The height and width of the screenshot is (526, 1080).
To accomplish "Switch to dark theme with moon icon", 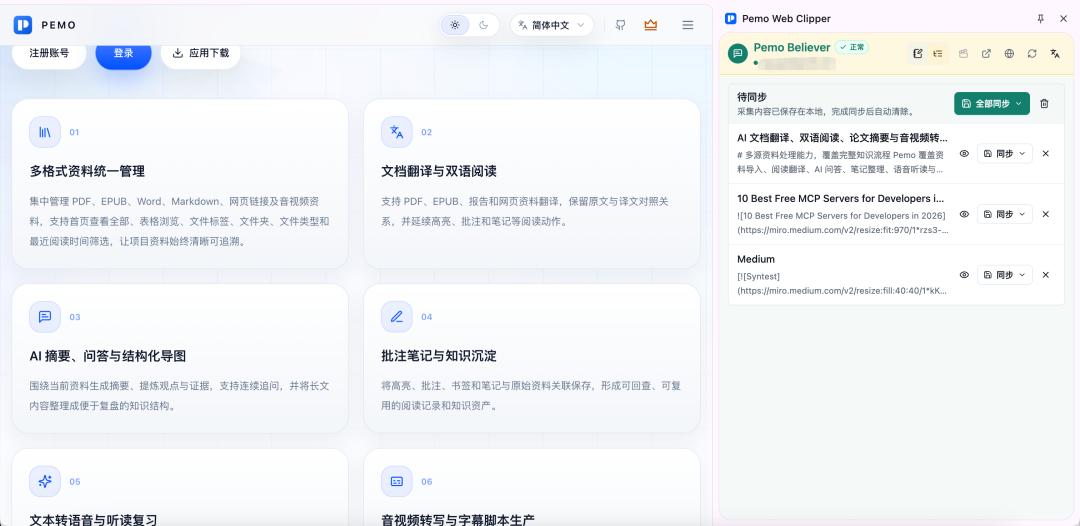I will pos(484,25).
